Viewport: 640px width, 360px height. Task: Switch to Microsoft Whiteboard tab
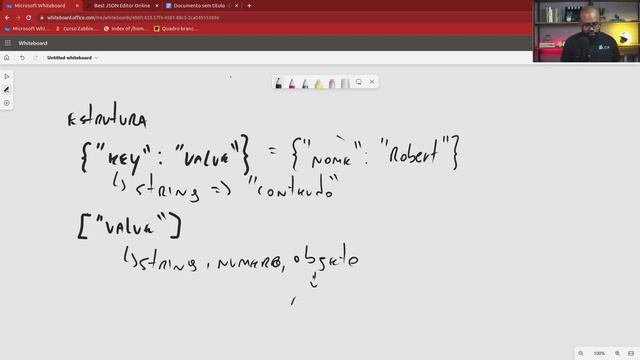[x=40, y=6]
